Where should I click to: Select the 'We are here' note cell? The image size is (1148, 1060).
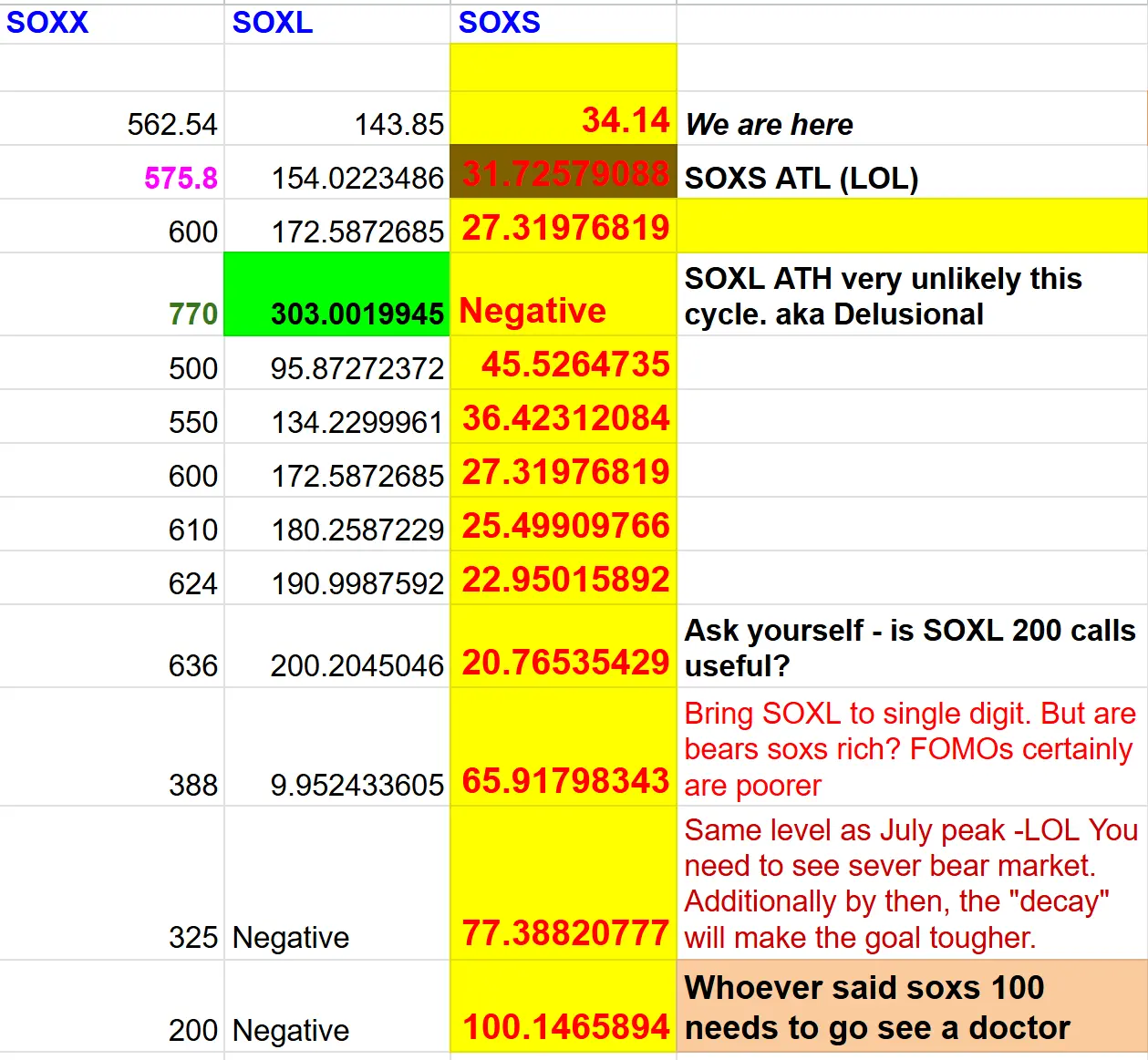click(x=912, y=118)
